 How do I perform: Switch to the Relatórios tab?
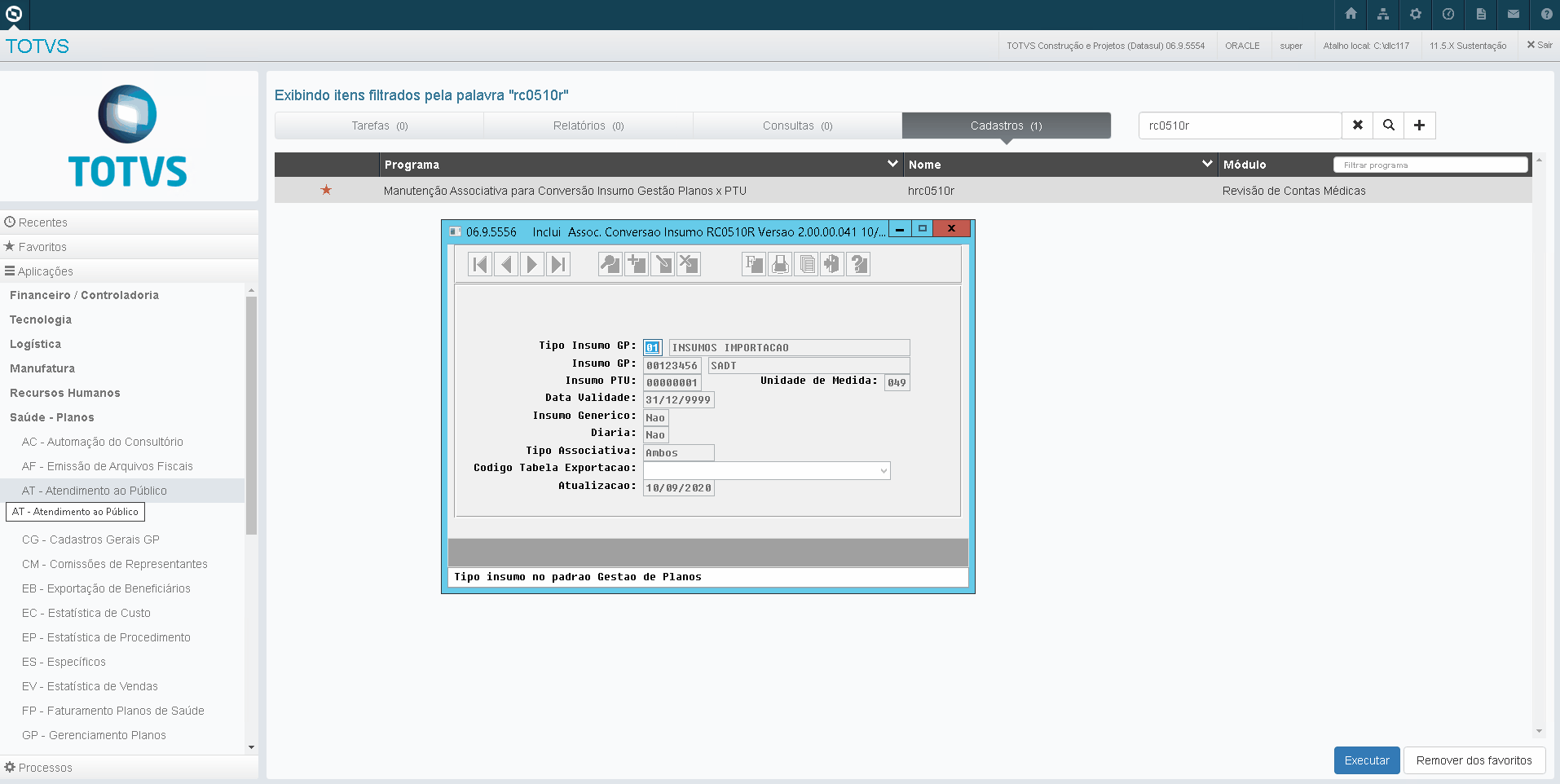pyautogui.click(x=588, y=126)
